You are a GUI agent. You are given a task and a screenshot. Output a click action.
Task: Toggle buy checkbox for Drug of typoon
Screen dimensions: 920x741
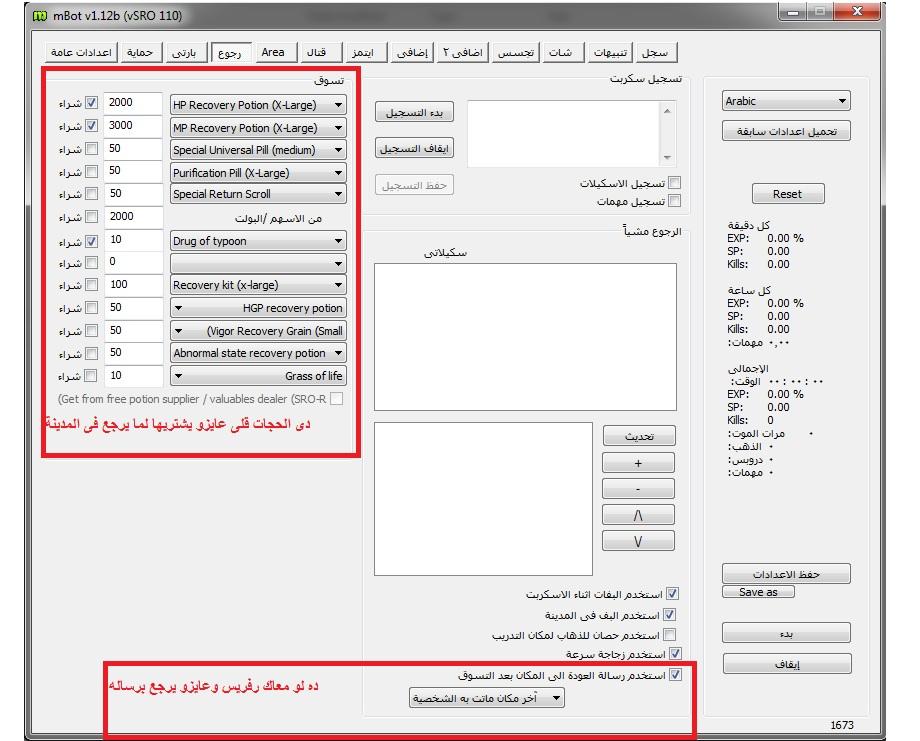click(x=92, y=241)
